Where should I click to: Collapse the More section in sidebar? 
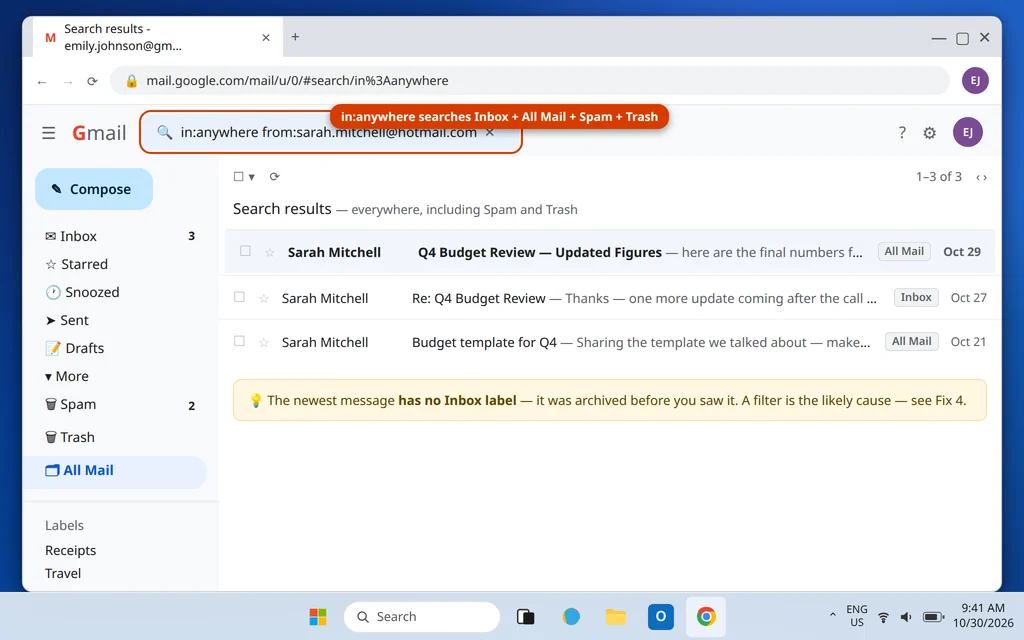67,376
